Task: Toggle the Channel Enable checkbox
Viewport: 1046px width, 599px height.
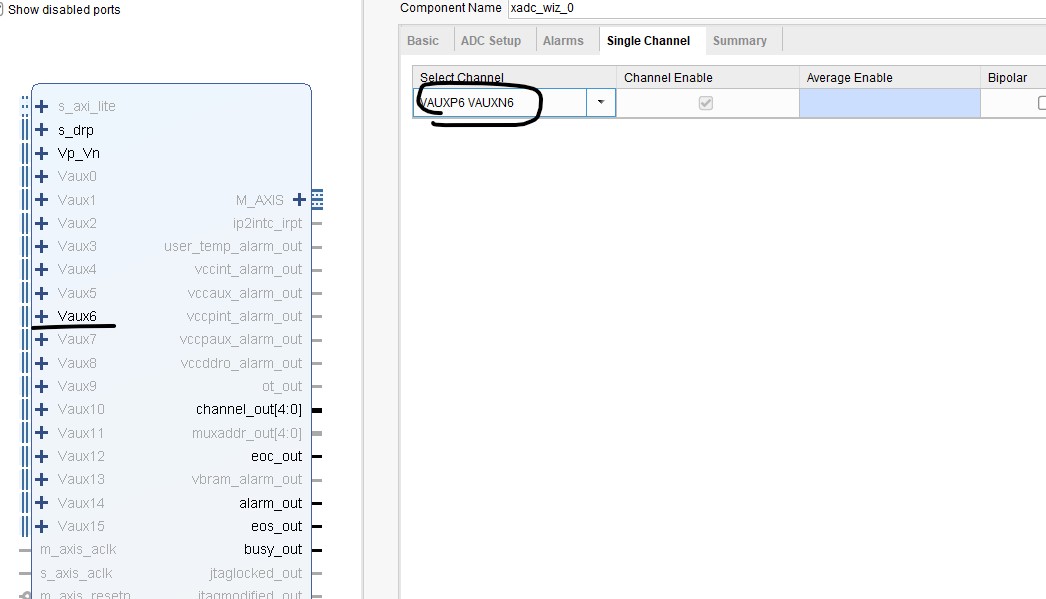Action: point(706,103)
